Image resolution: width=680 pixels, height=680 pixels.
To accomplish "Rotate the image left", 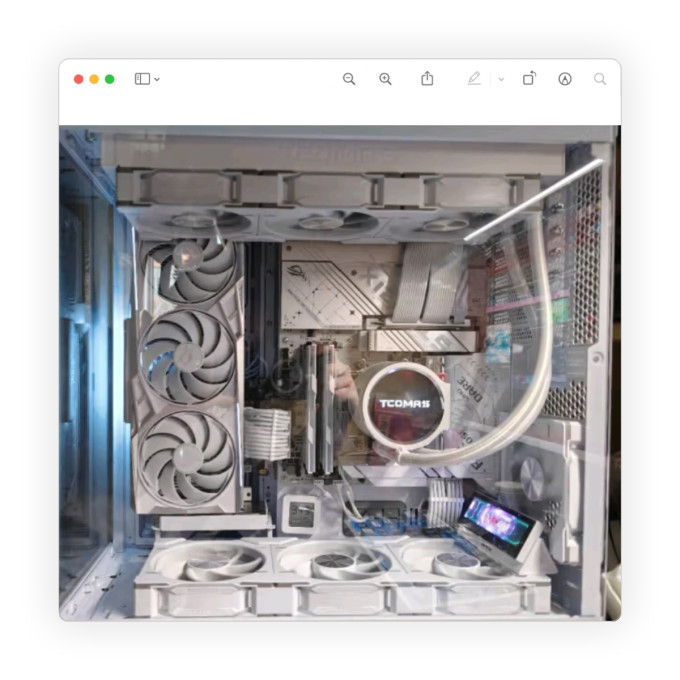I will [529, 78].
